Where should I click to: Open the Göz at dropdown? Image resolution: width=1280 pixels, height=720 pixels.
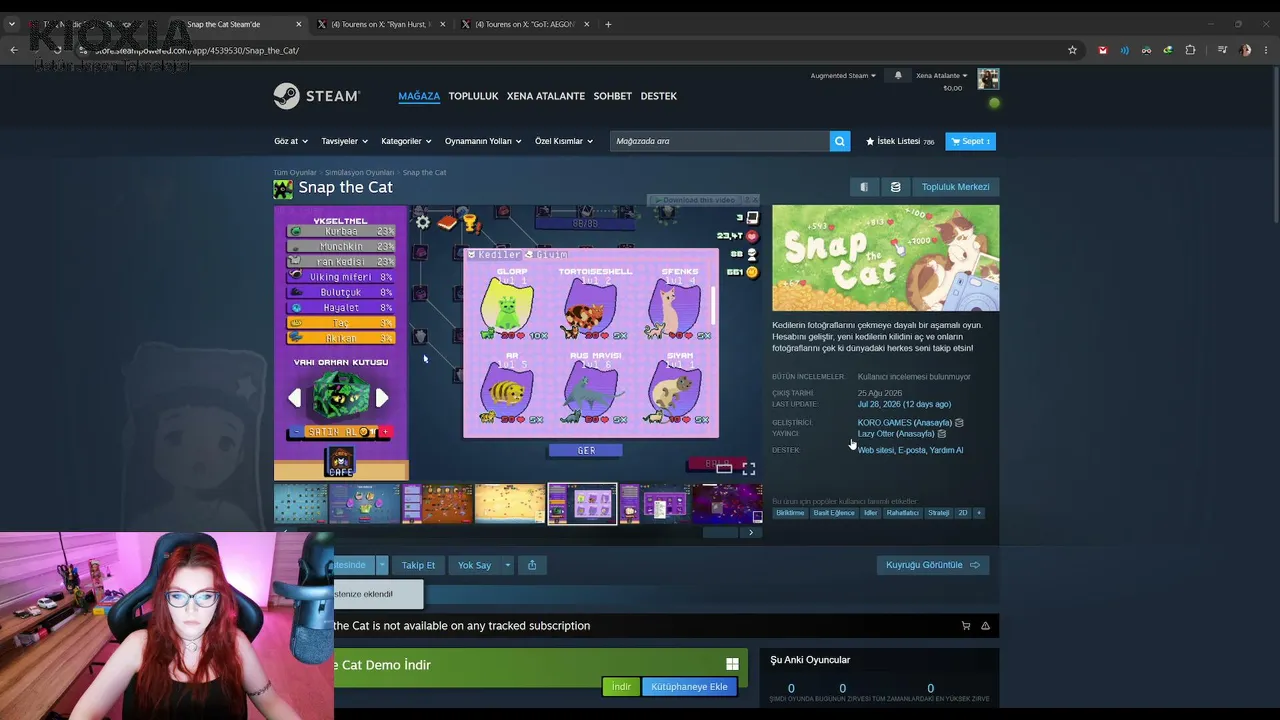pos(291,141)
